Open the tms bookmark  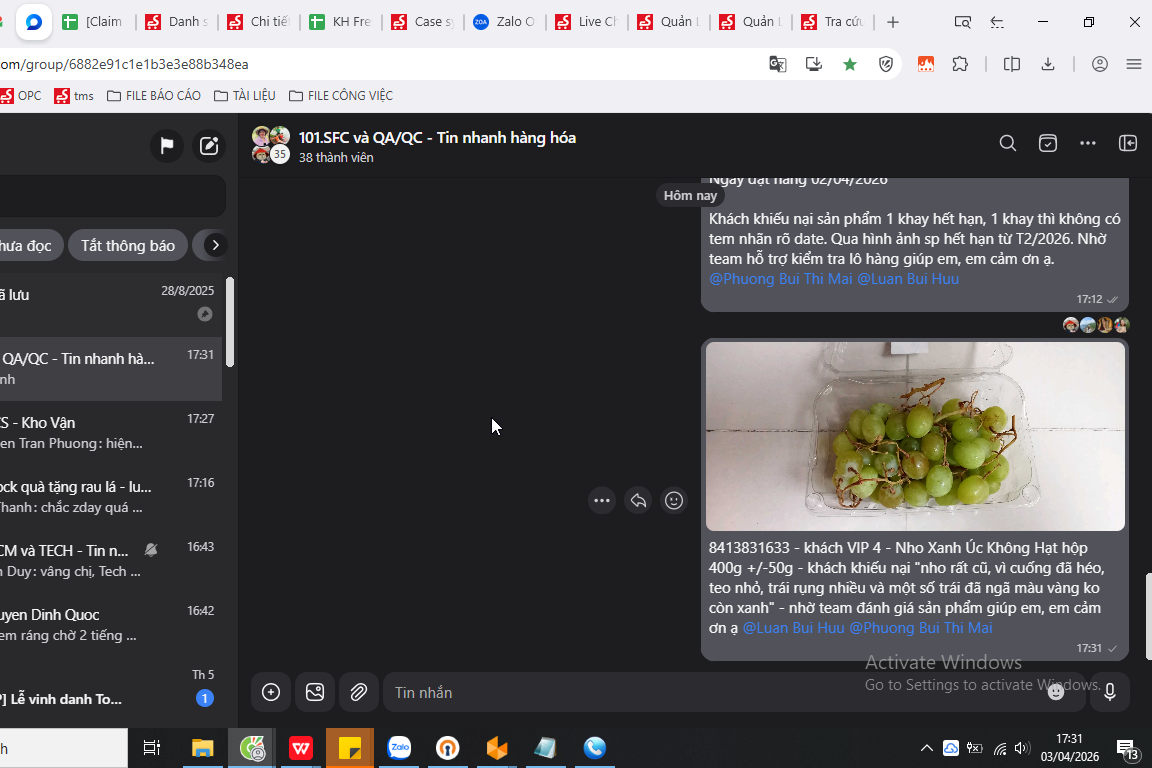coord(74,96)
